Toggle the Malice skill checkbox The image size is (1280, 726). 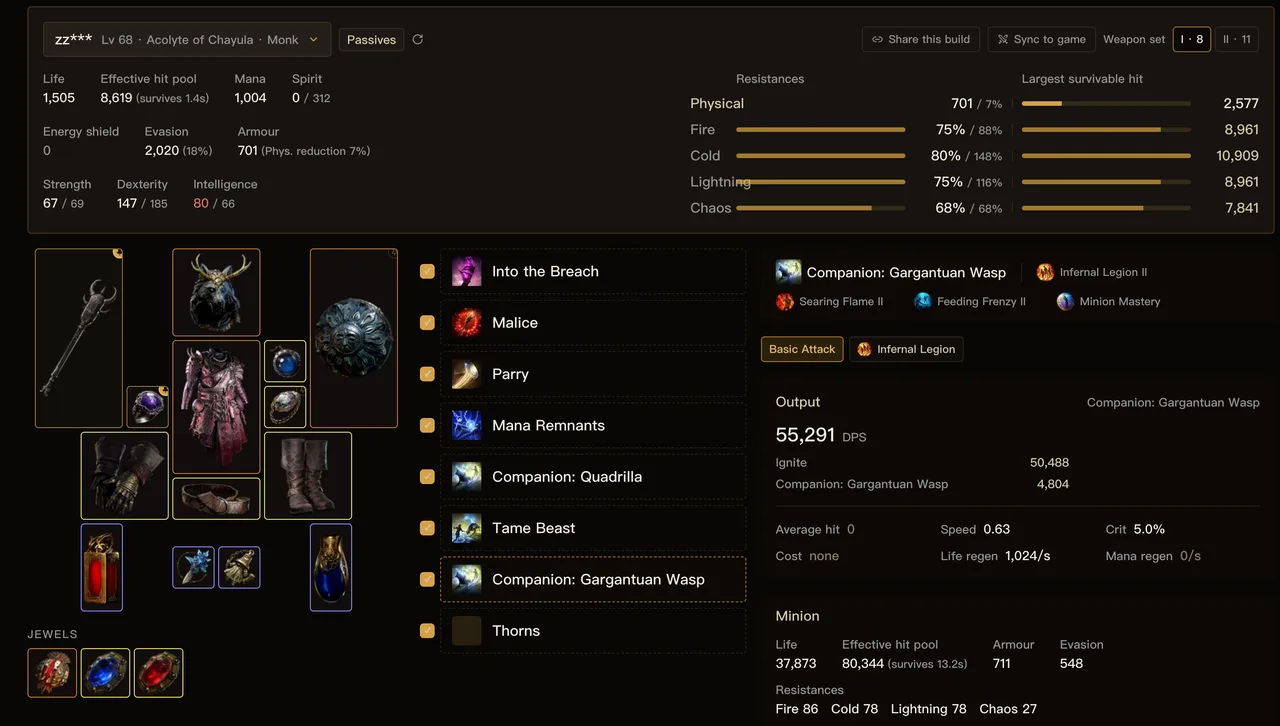427,323
